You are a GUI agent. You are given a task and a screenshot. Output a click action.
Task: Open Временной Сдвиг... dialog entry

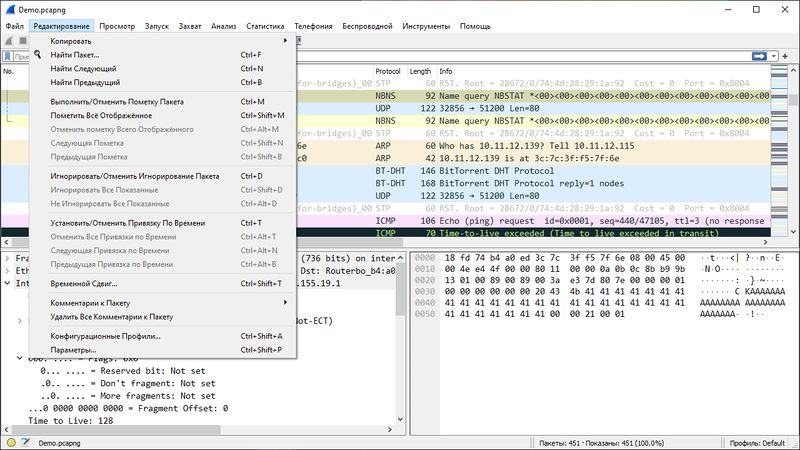(x=163, y=284)
